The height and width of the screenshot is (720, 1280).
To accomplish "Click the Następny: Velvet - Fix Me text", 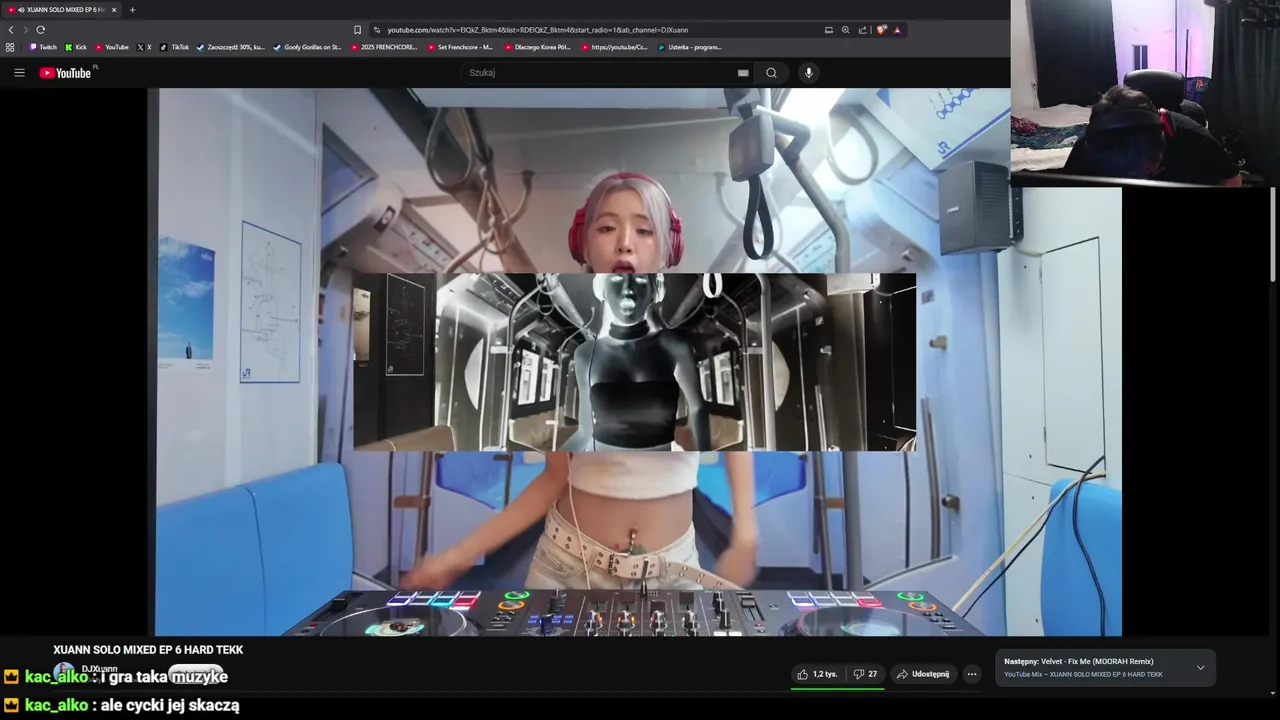I will pos(1079,661).
